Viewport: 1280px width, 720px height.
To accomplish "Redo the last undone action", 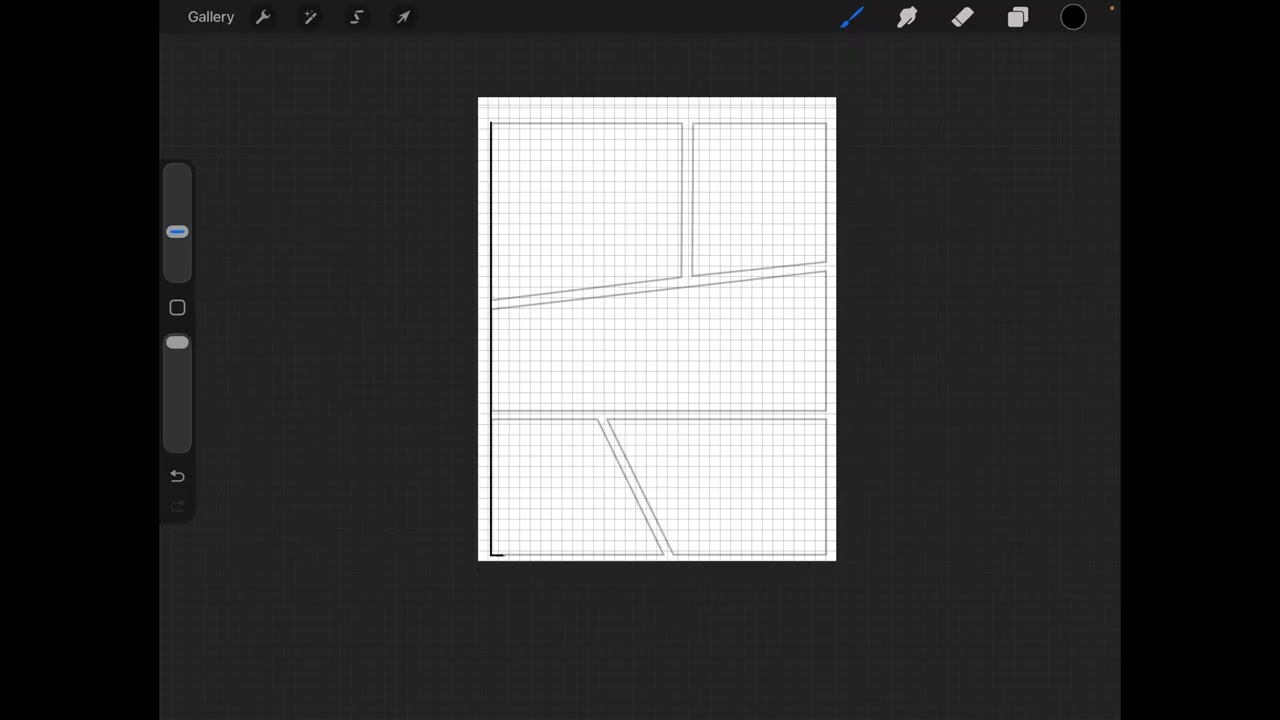I will [177, 506].
